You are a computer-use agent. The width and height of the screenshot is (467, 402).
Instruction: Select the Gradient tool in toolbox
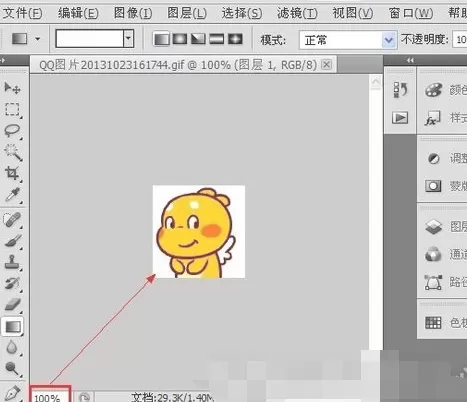(x=13, y=326)
